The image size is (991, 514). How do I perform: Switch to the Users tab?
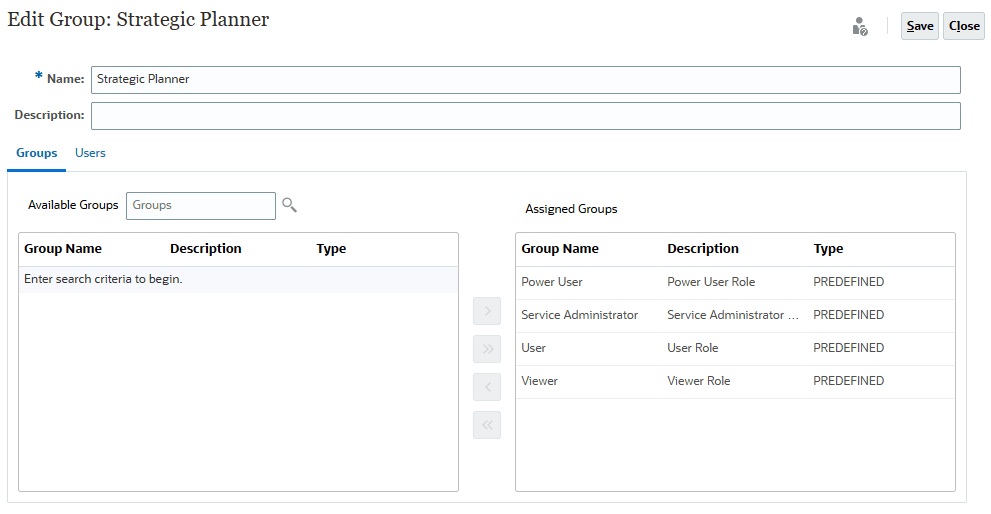click(90, 153)
